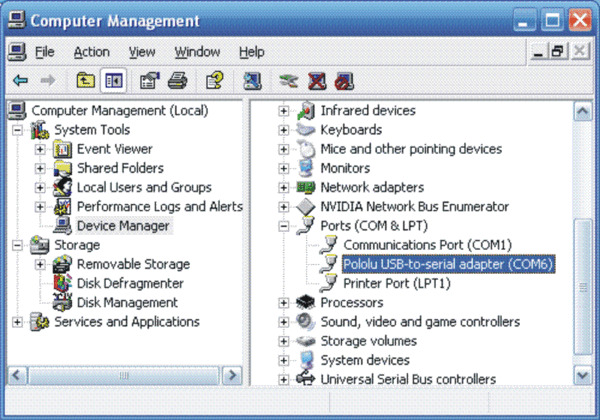Click the Uninstall device toolbar icon
Viewport: 600px width, 420px height.
(317, 81)
